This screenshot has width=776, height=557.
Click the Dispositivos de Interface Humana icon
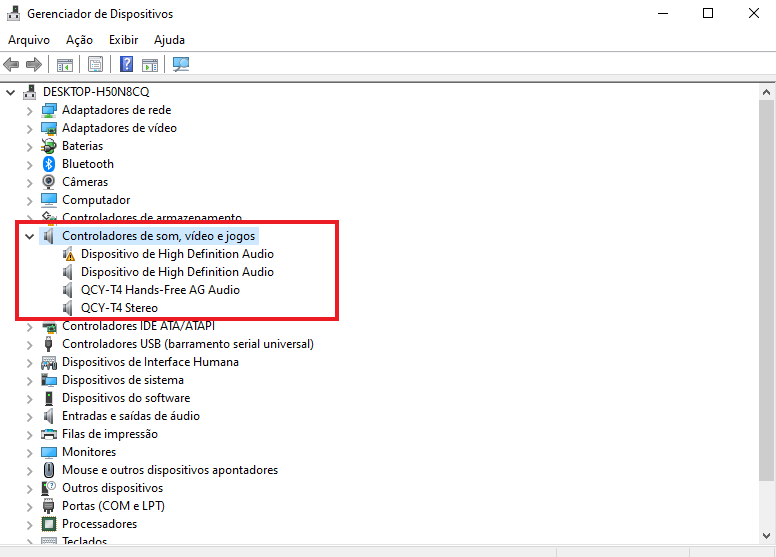49,362
